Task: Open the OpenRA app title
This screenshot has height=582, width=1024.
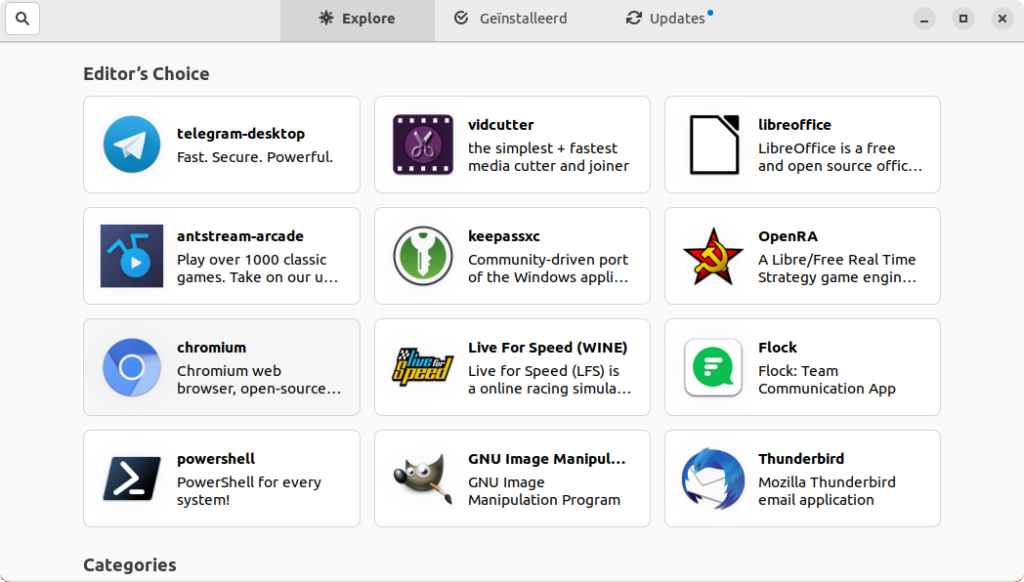Action: (788, 236)
